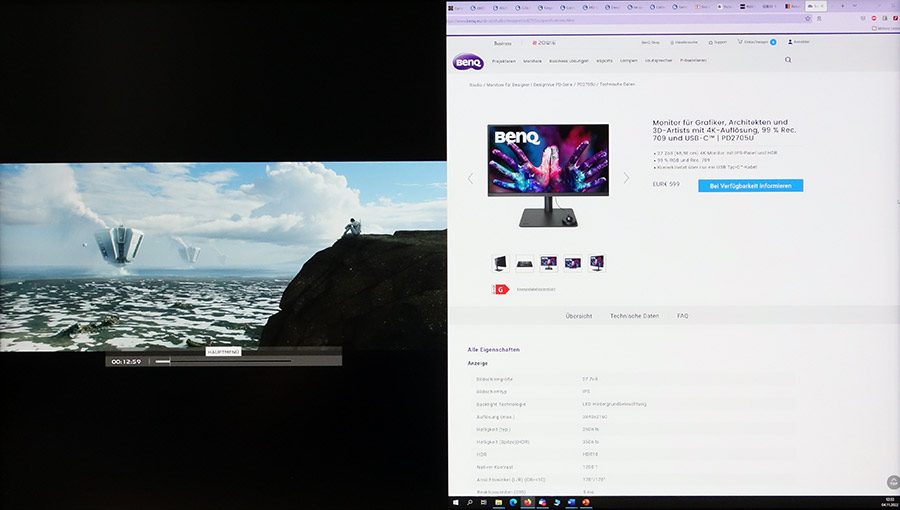
Task: Open Microsoft Edge from taskbar
Action: click(513, 503)
